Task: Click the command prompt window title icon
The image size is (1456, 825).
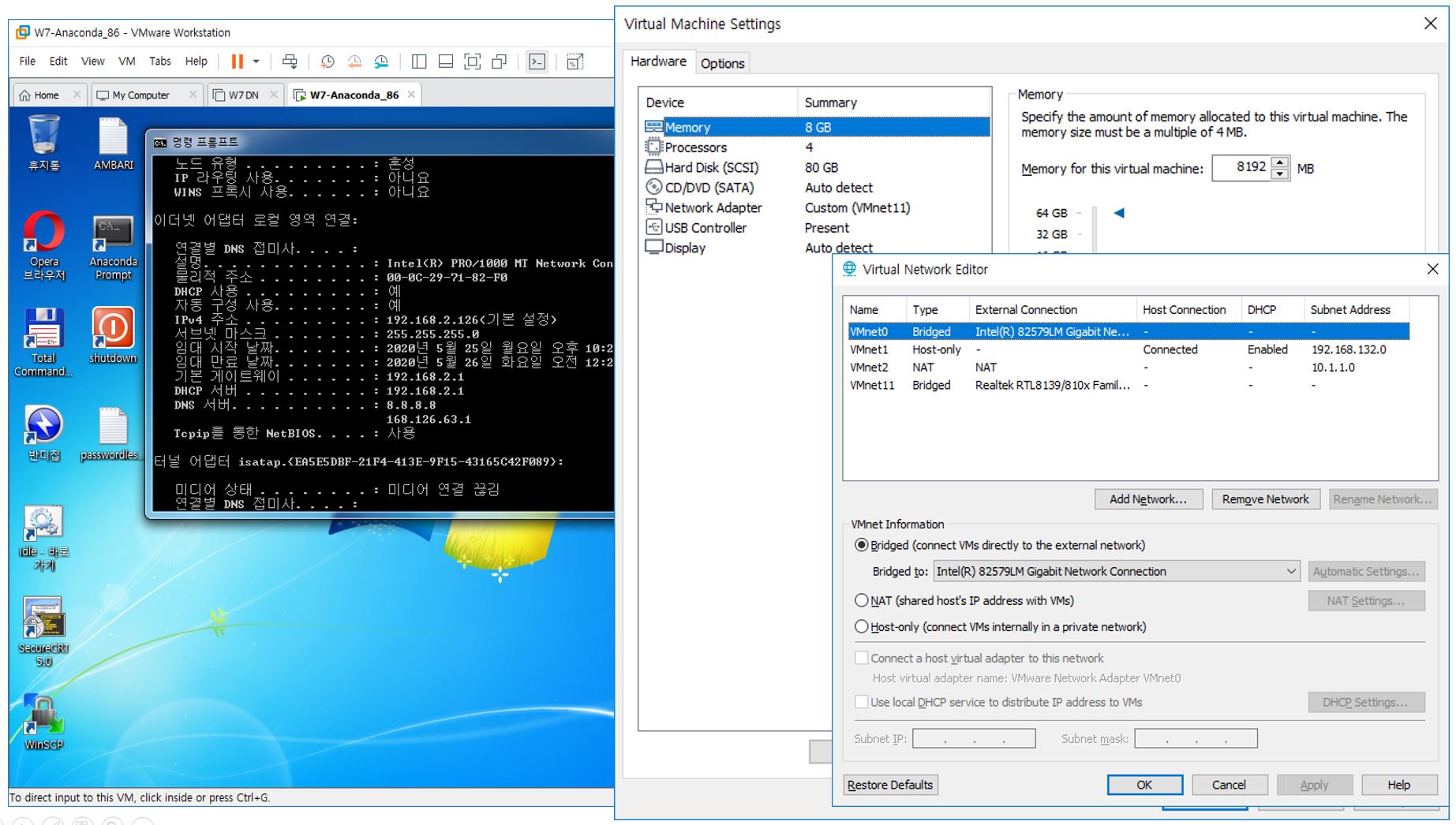Action: click(x=160, y=142)
